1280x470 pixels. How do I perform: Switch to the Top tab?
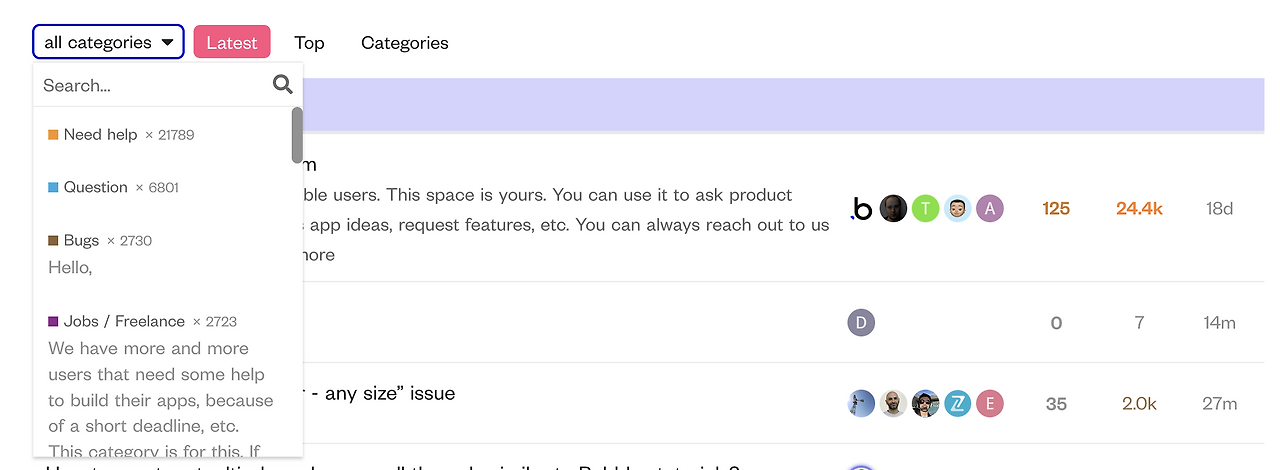309,42
